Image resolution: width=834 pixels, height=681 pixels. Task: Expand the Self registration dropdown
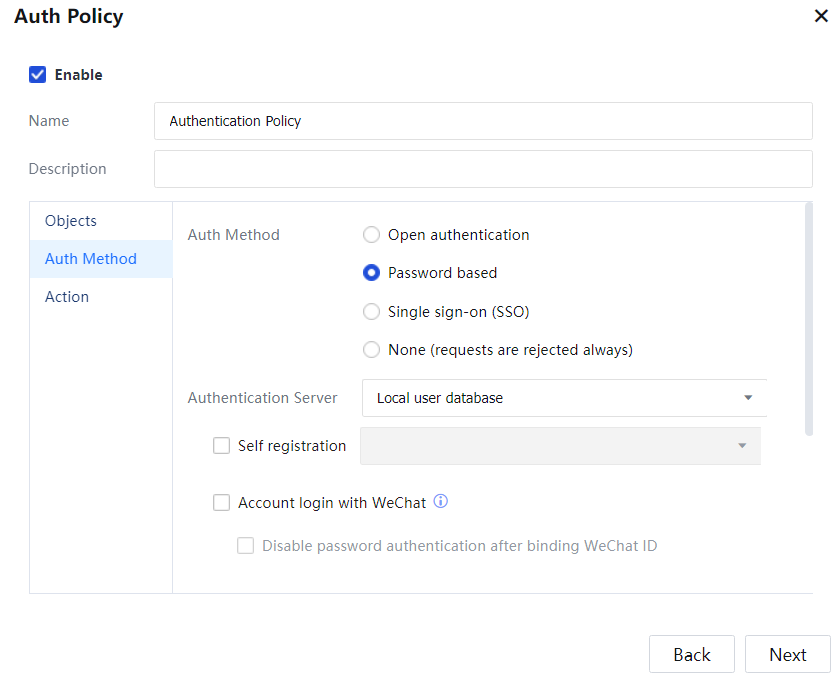[560, 446]
